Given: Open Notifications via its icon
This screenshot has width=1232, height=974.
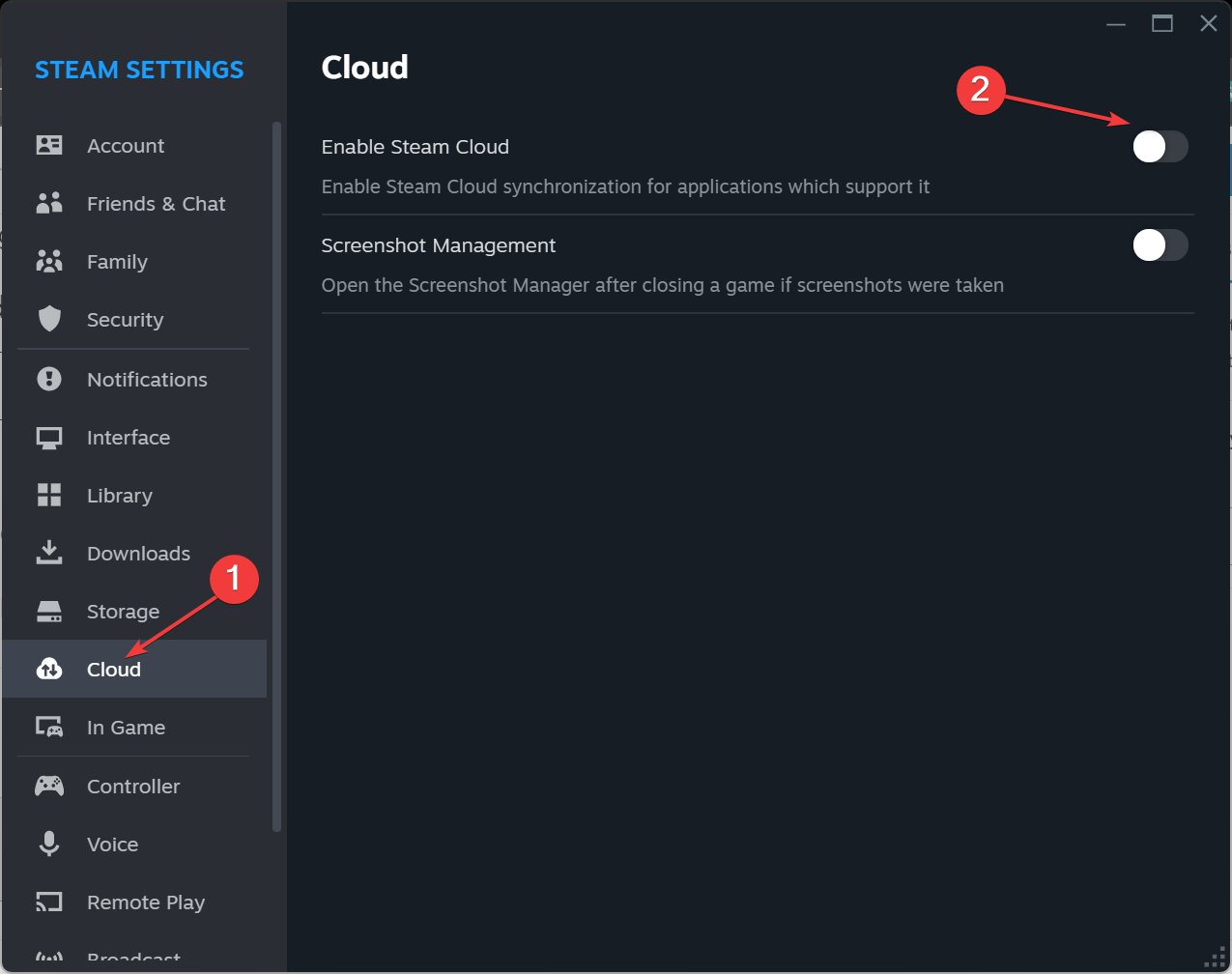Looking at the screenshot, I should tap(49, 379).
